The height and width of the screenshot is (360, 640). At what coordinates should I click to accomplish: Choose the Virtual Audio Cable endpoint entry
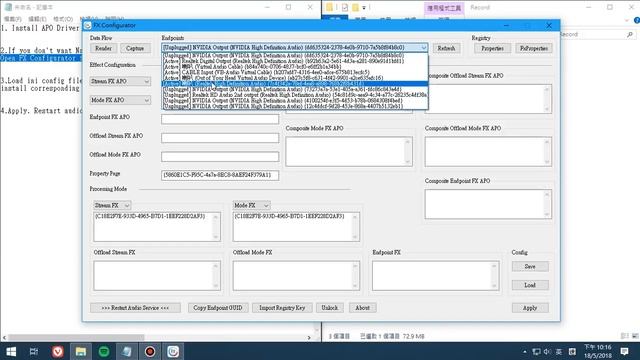[x=295, y=67]
